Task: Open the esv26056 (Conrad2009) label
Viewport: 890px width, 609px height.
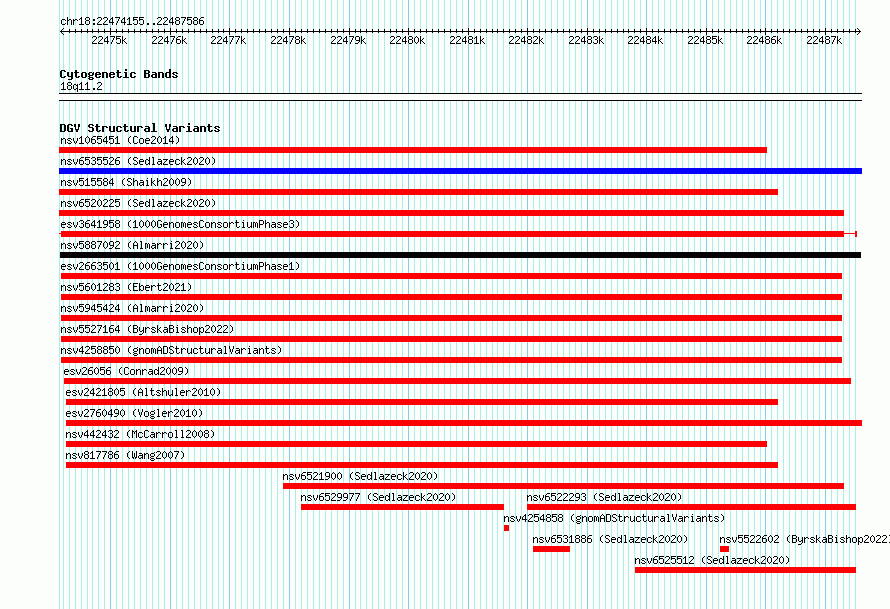Action: click(126, 371)
